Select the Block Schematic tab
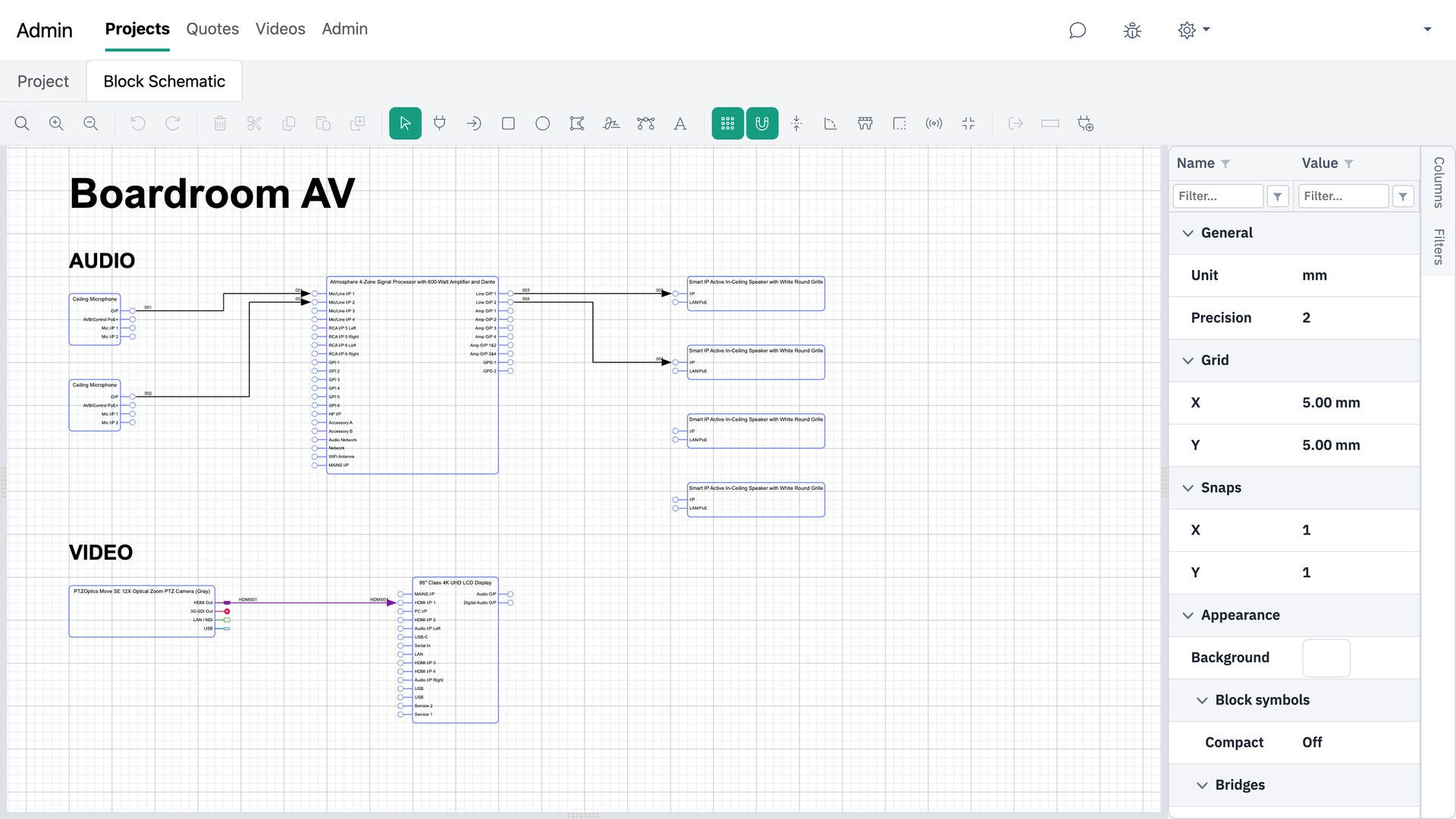 pyautogui.click(x=165, y=81)
